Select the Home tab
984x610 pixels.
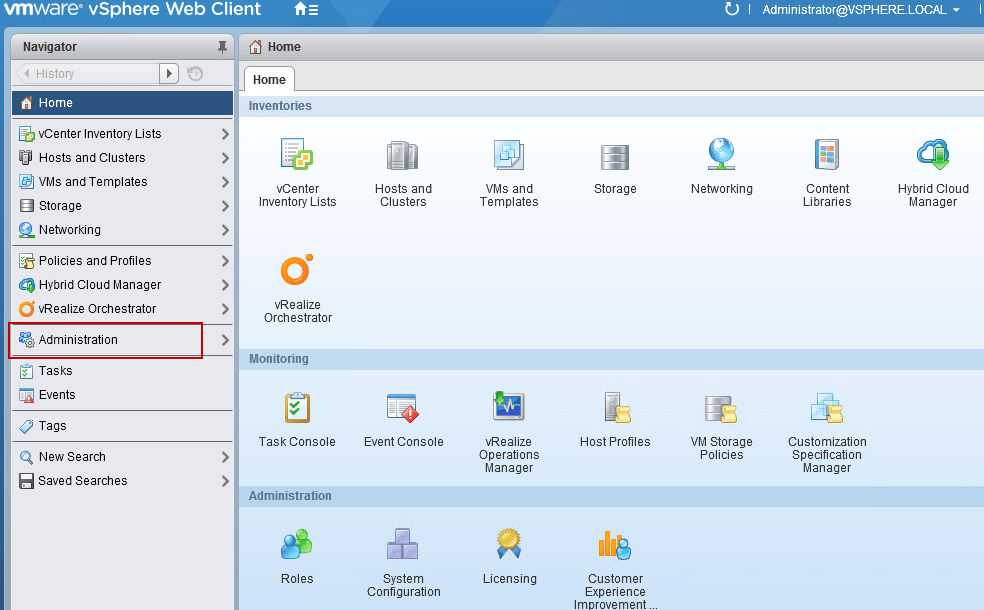click(x=269, y=80)
